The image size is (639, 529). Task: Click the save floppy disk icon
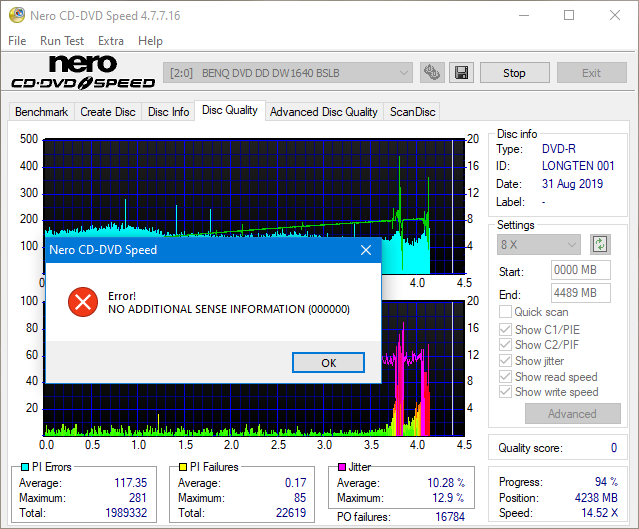(461, 73)
